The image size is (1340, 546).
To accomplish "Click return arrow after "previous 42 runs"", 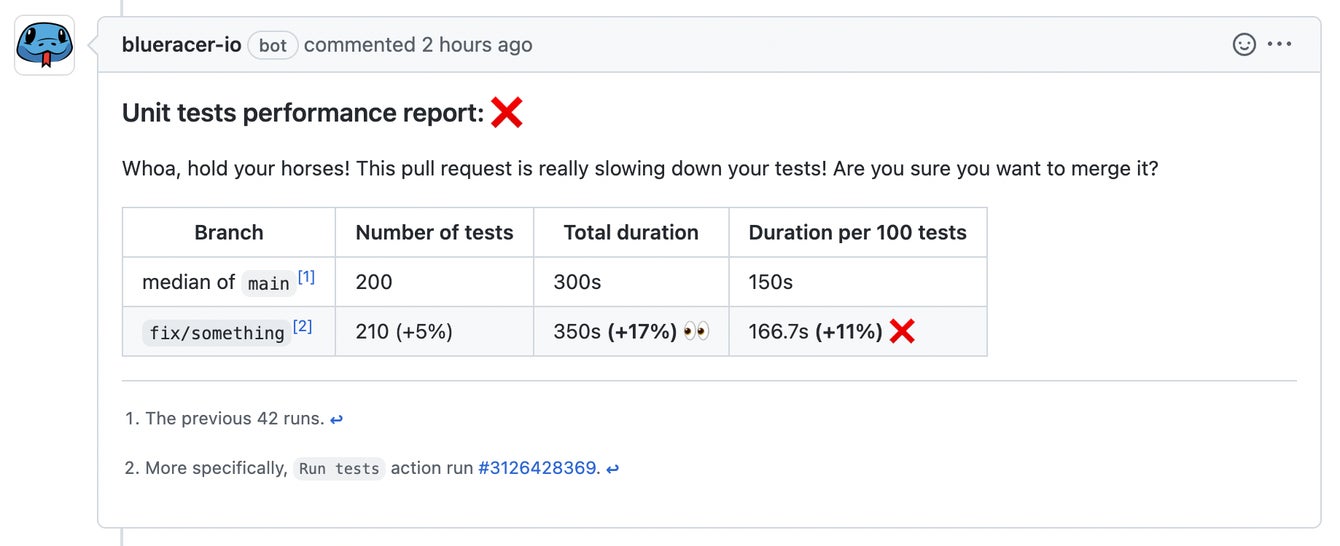I will 336,420.
